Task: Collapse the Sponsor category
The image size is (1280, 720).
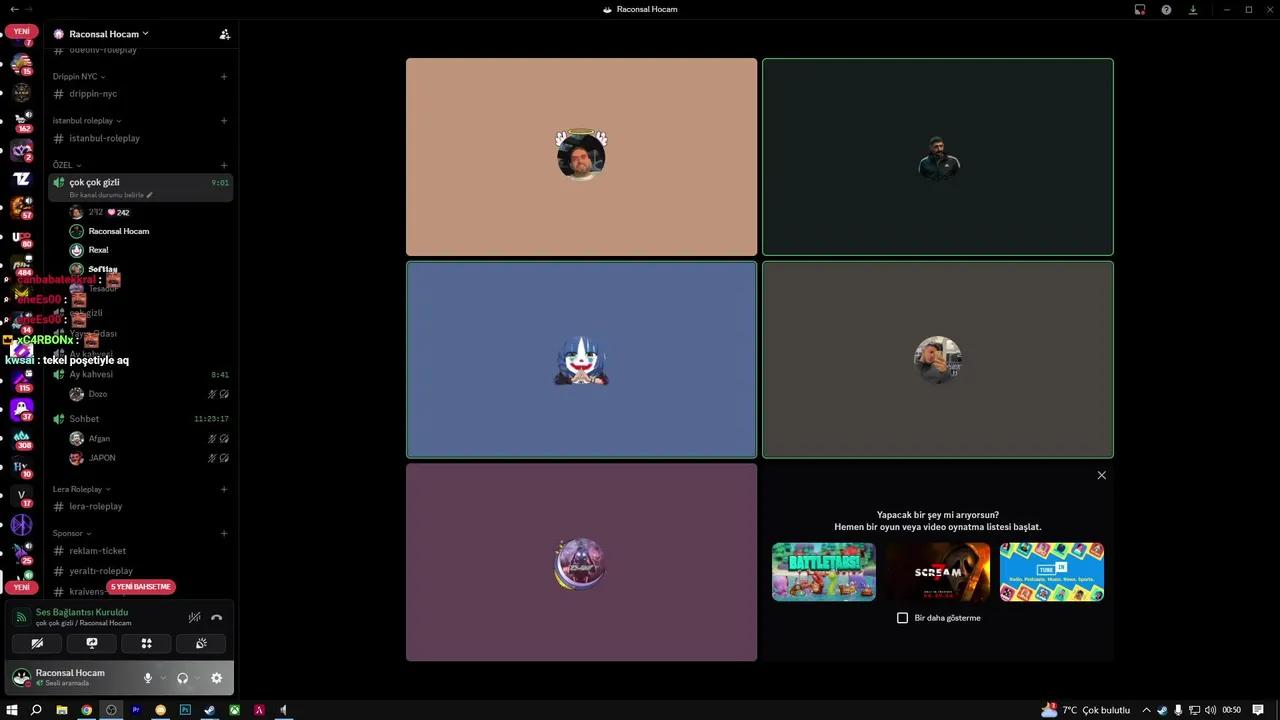Action: coord(72,533)
